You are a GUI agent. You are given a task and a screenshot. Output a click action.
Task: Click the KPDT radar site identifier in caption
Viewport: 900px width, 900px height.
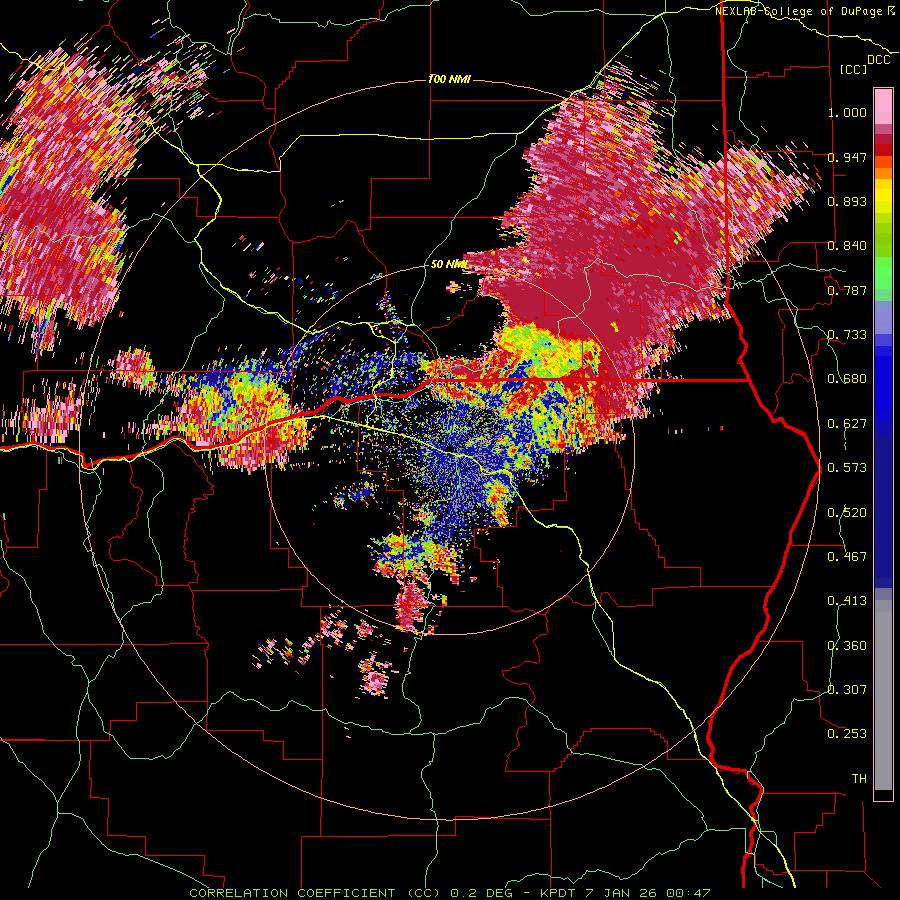[x=559, y=893]
